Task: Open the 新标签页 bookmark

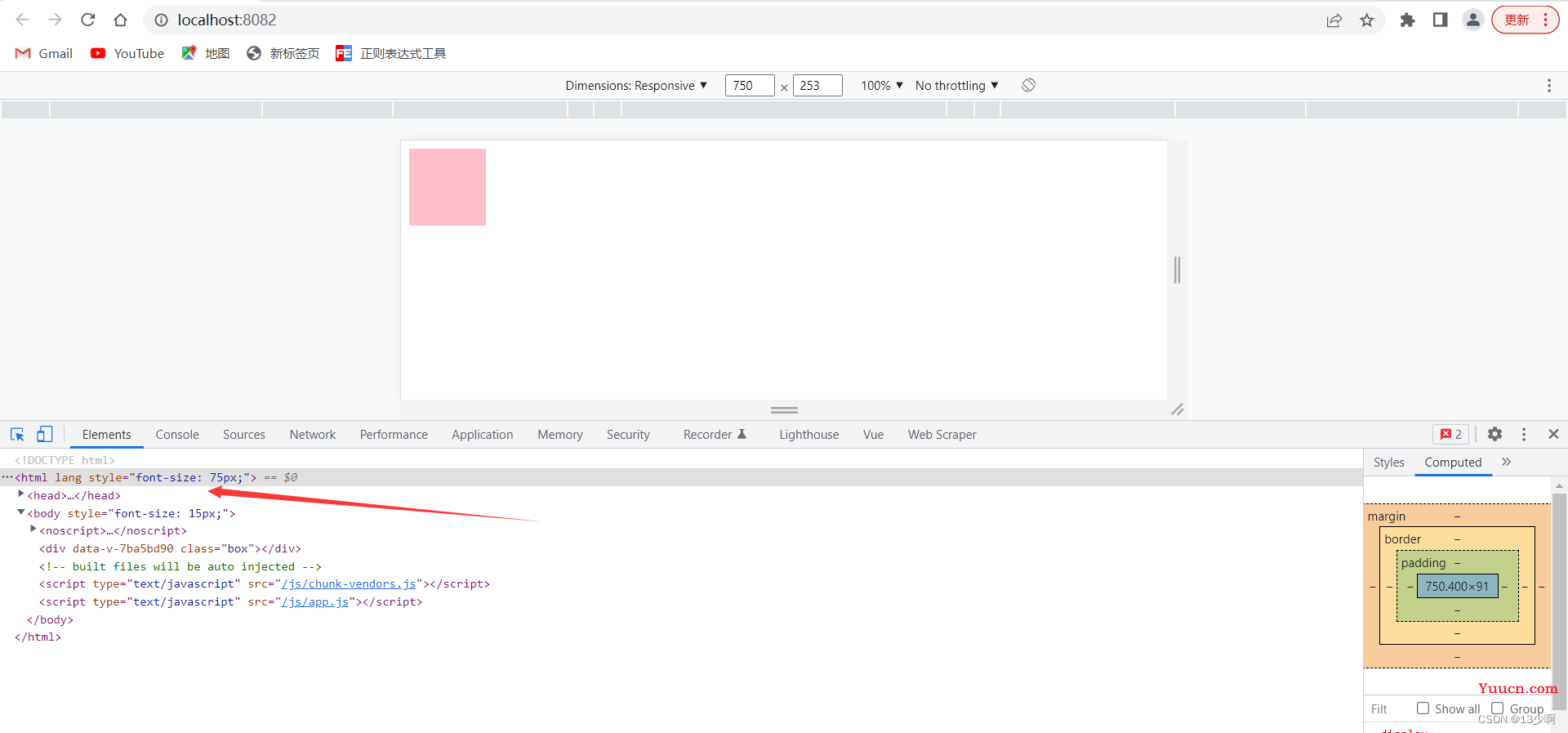Action: click(x=283, y=53)
